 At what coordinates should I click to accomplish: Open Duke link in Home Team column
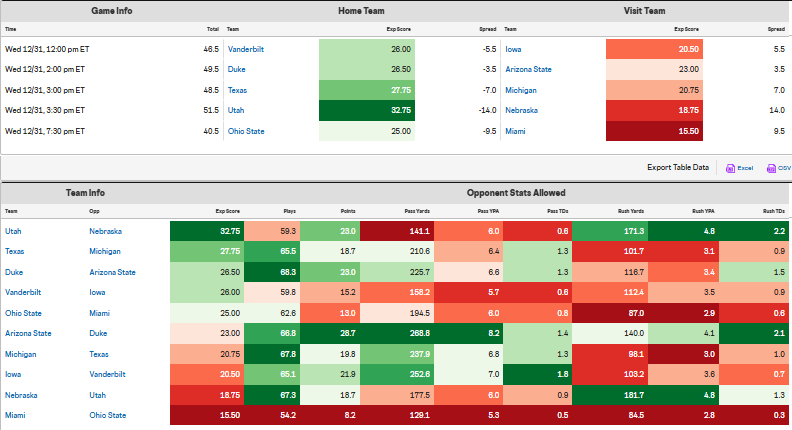click(x=236, y=69)
